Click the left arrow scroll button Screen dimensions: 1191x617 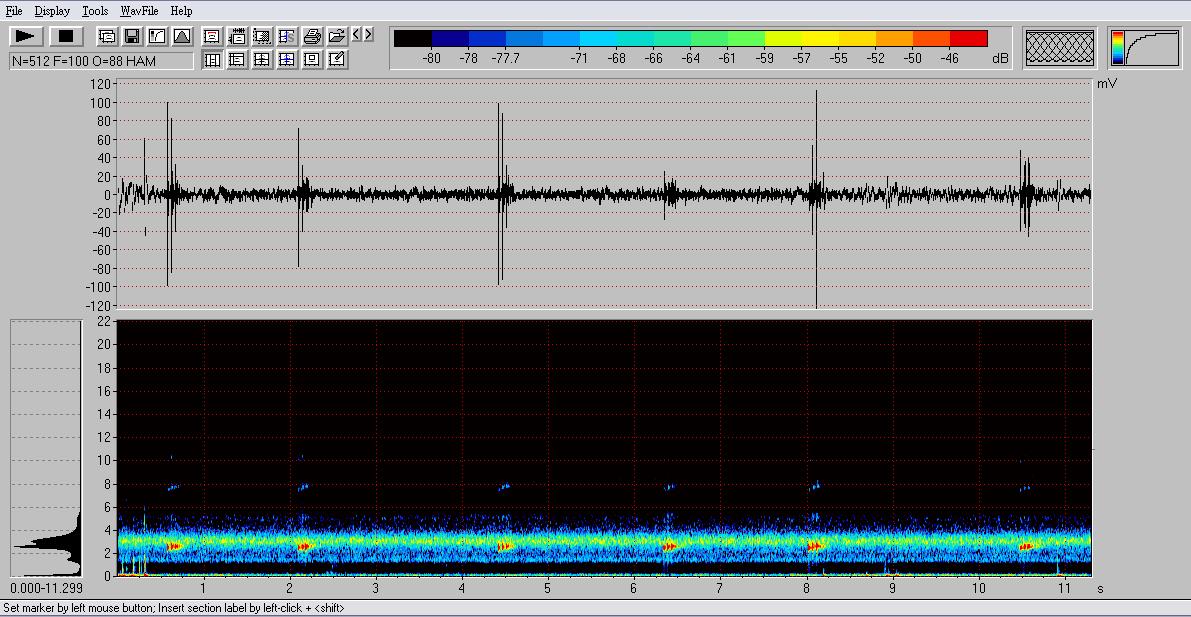pos(356,35)
